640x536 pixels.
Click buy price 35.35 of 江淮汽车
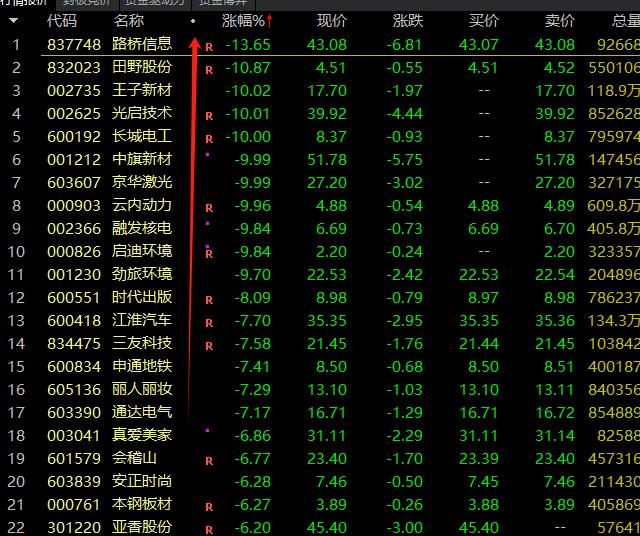pos(479,320)
